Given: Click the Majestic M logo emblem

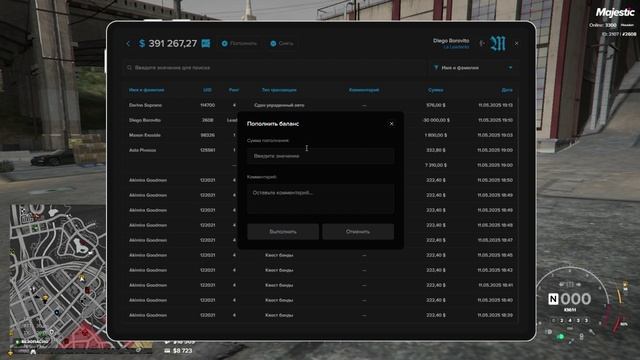Looking at the screenshot, I should [x=498, y=43].
